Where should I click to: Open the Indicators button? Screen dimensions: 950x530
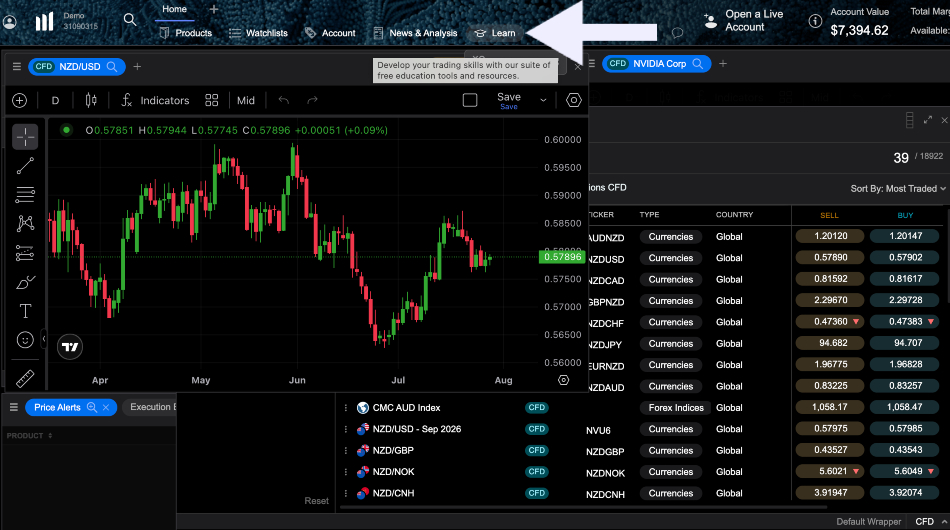click(155, 101)
